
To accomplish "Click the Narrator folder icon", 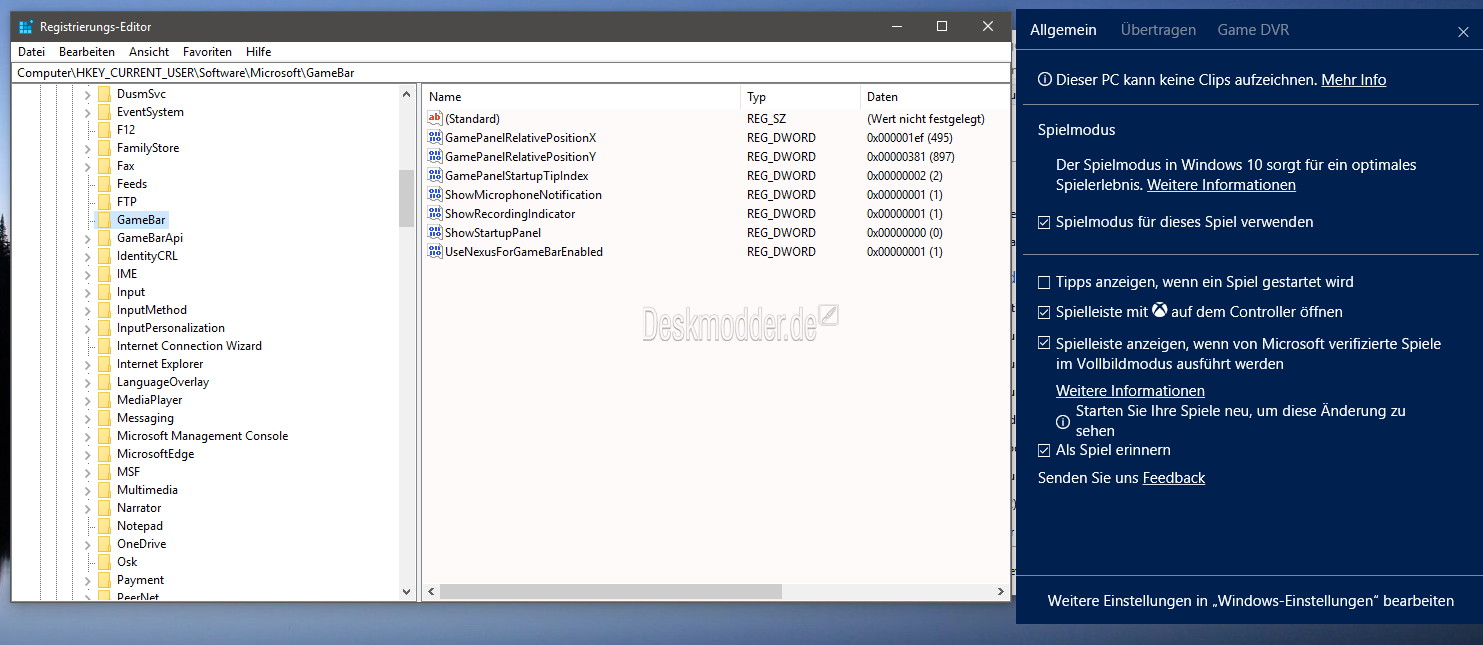I will click(x=104, y=508).
